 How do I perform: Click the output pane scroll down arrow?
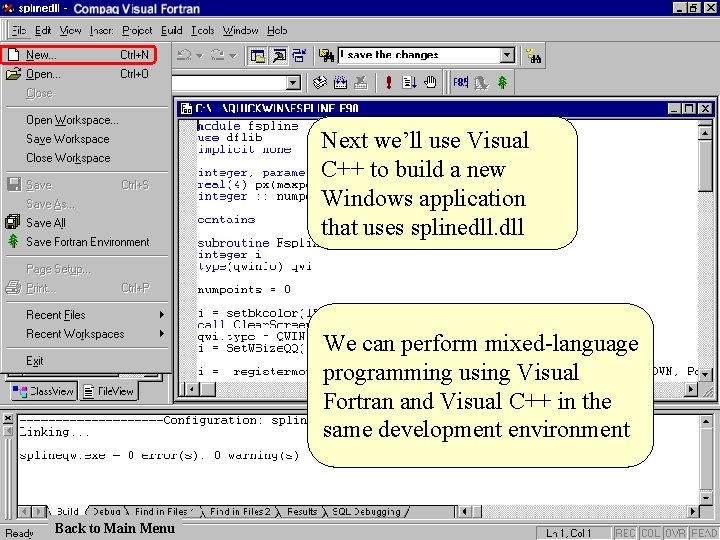tap(706, 498)
